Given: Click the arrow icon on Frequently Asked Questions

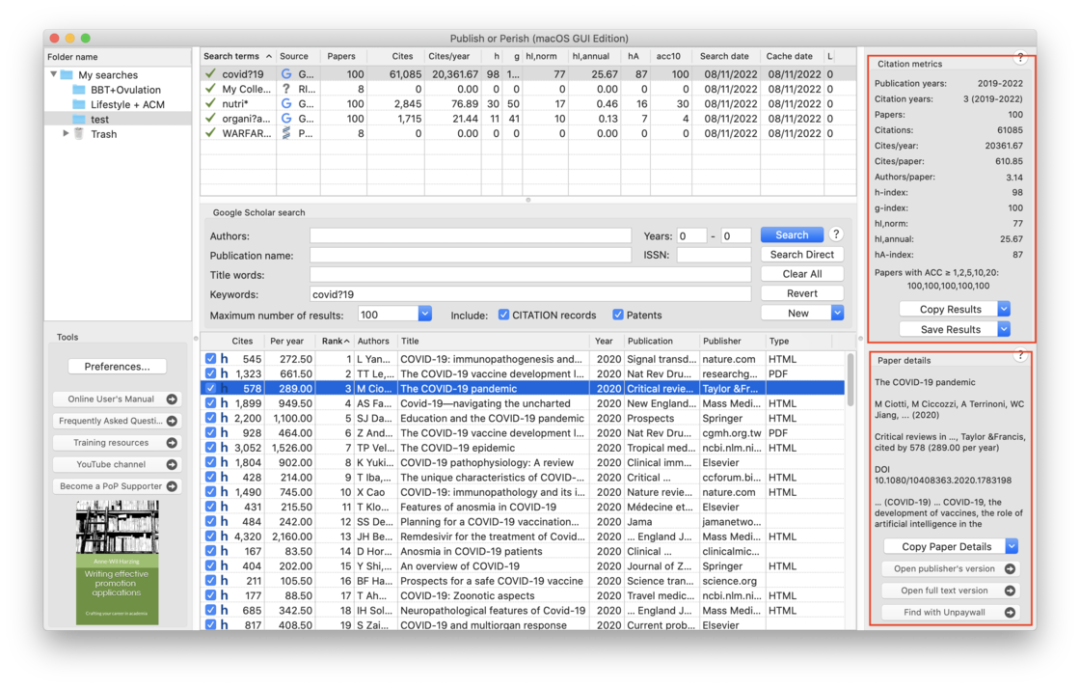Looking at the screenshot, I should tap(172, 421).
